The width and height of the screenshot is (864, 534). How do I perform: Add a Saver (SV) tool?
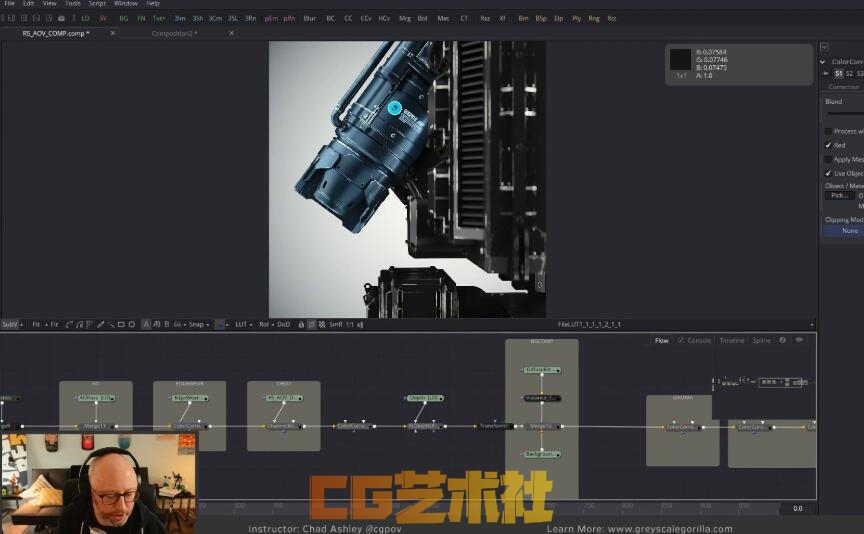tap(103, 18)
